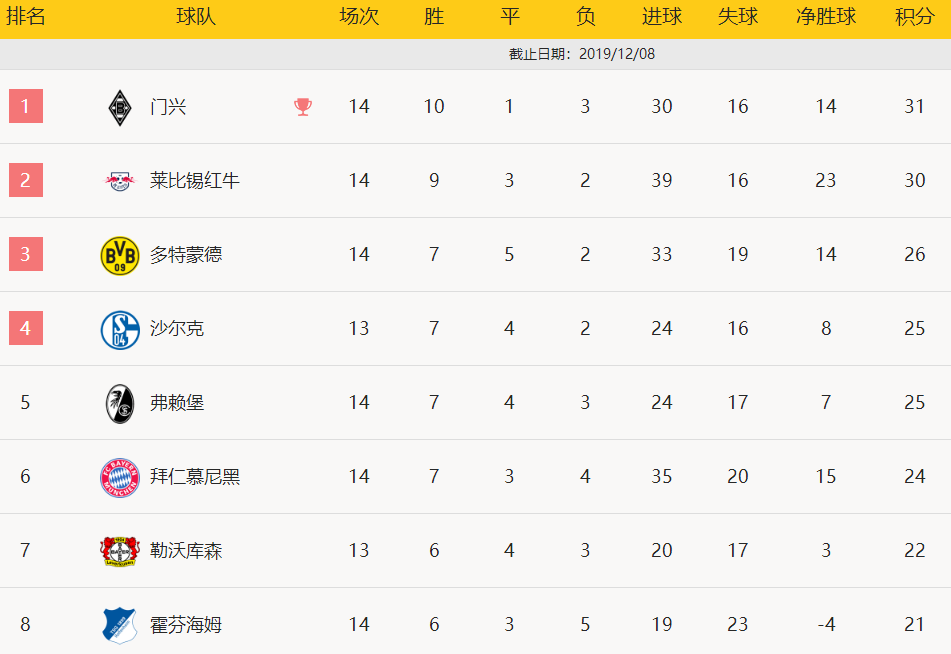Sort table by 积分 column header
Viewport: 951px width, 654px height.
point(915,16)
